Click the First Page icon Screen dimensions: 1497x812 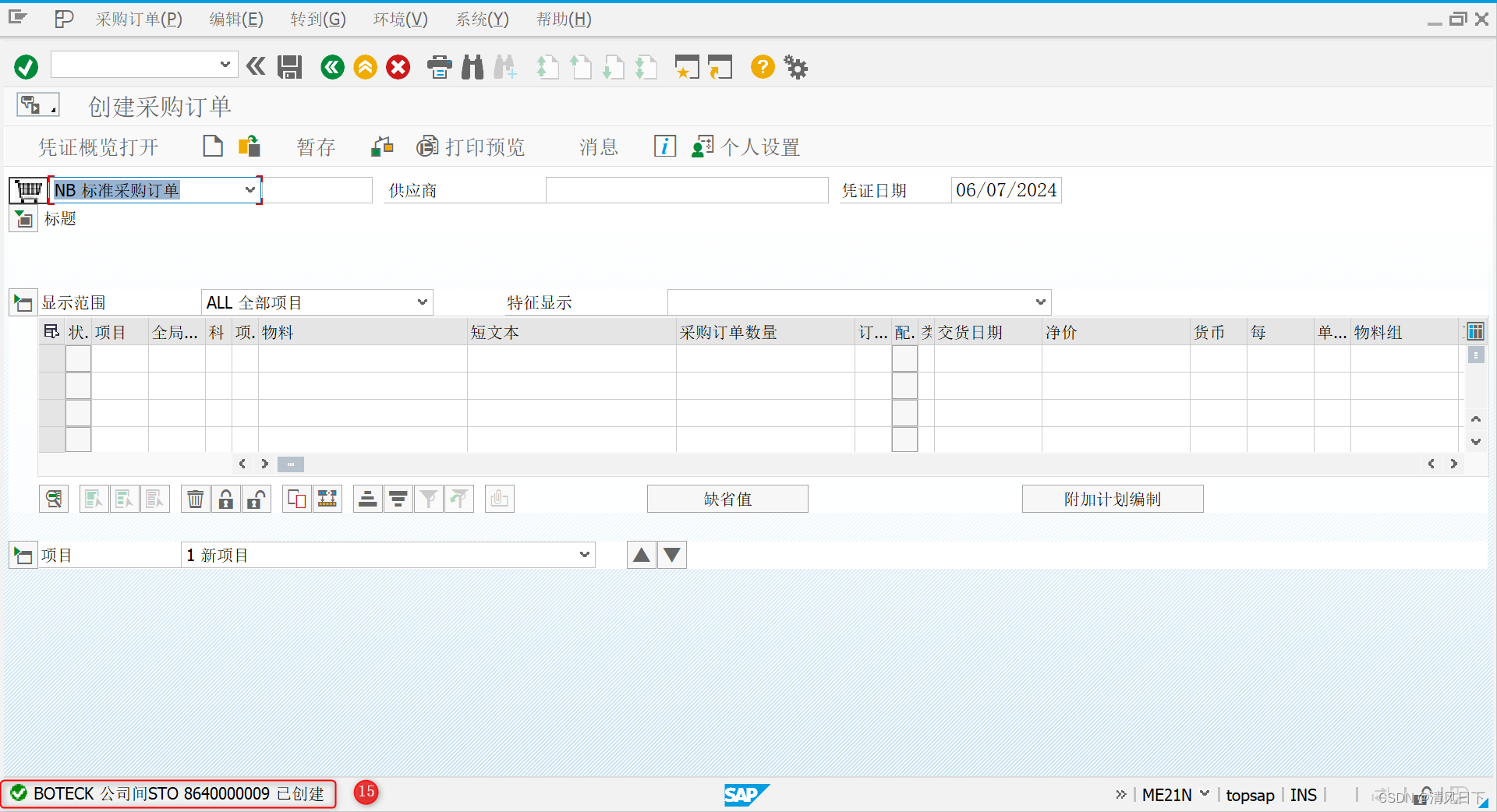point(547,67)
